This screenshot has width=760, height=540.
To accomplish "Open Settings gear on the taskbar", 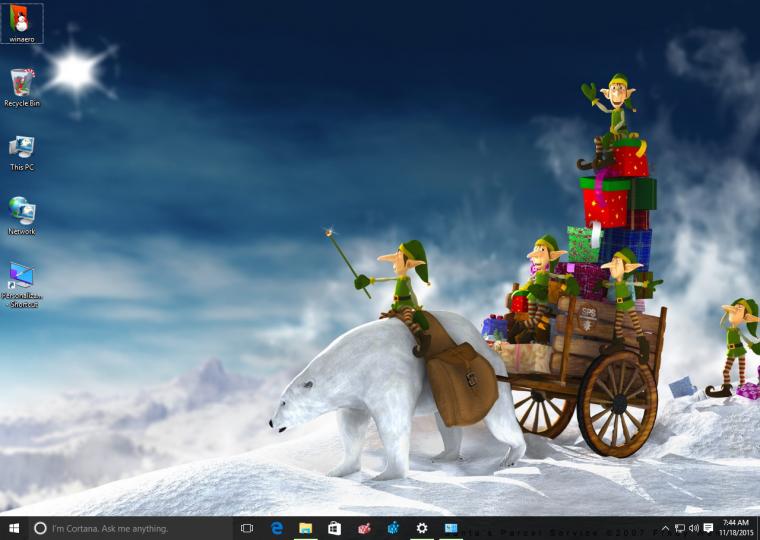I will [422, 528].
